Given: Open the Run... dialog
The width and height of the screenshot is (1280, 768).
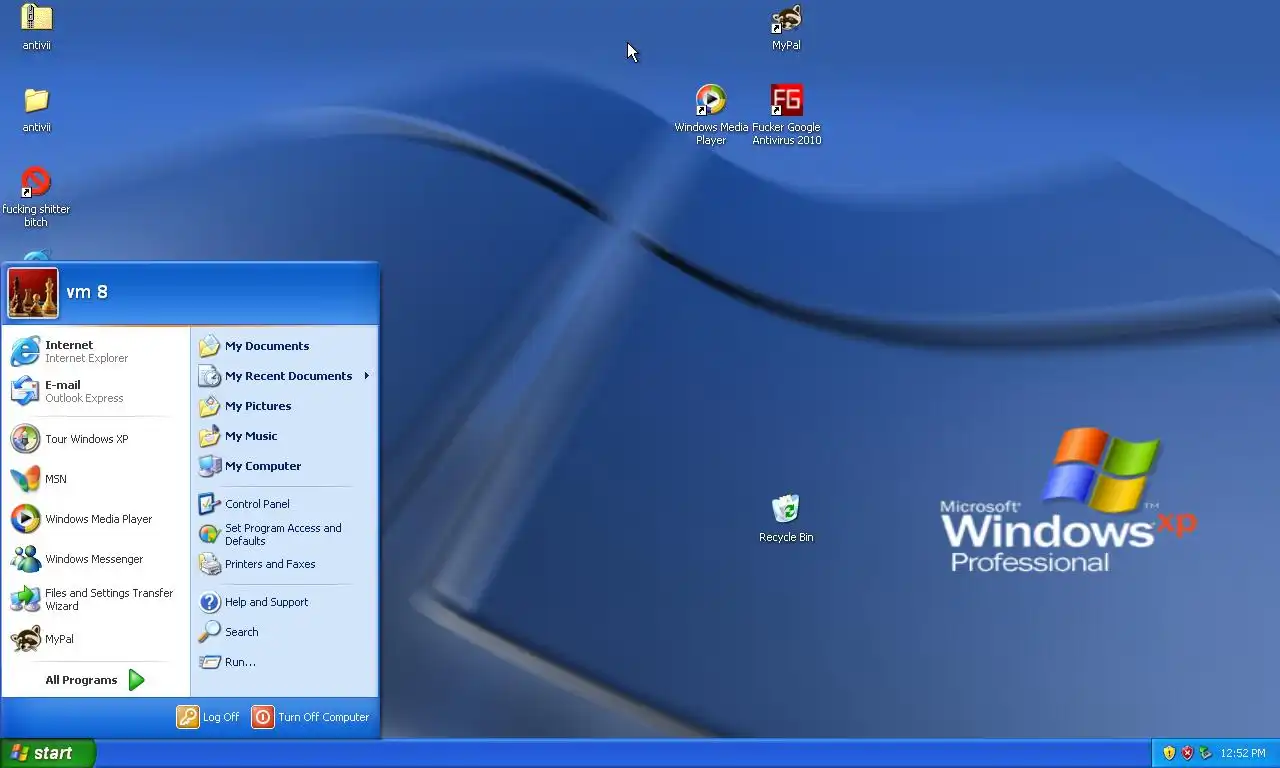Looking at the screenshot, I should [x=284, y=662].
